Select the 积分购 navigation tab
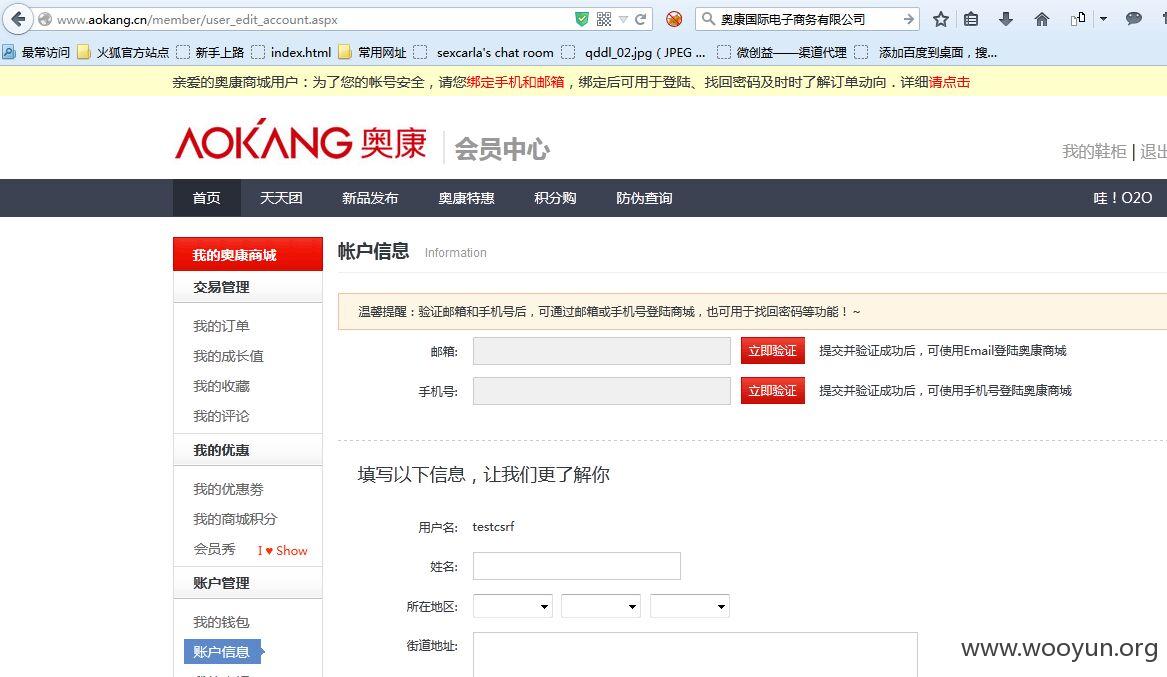The image size is (1167, 677). point(555,198)
